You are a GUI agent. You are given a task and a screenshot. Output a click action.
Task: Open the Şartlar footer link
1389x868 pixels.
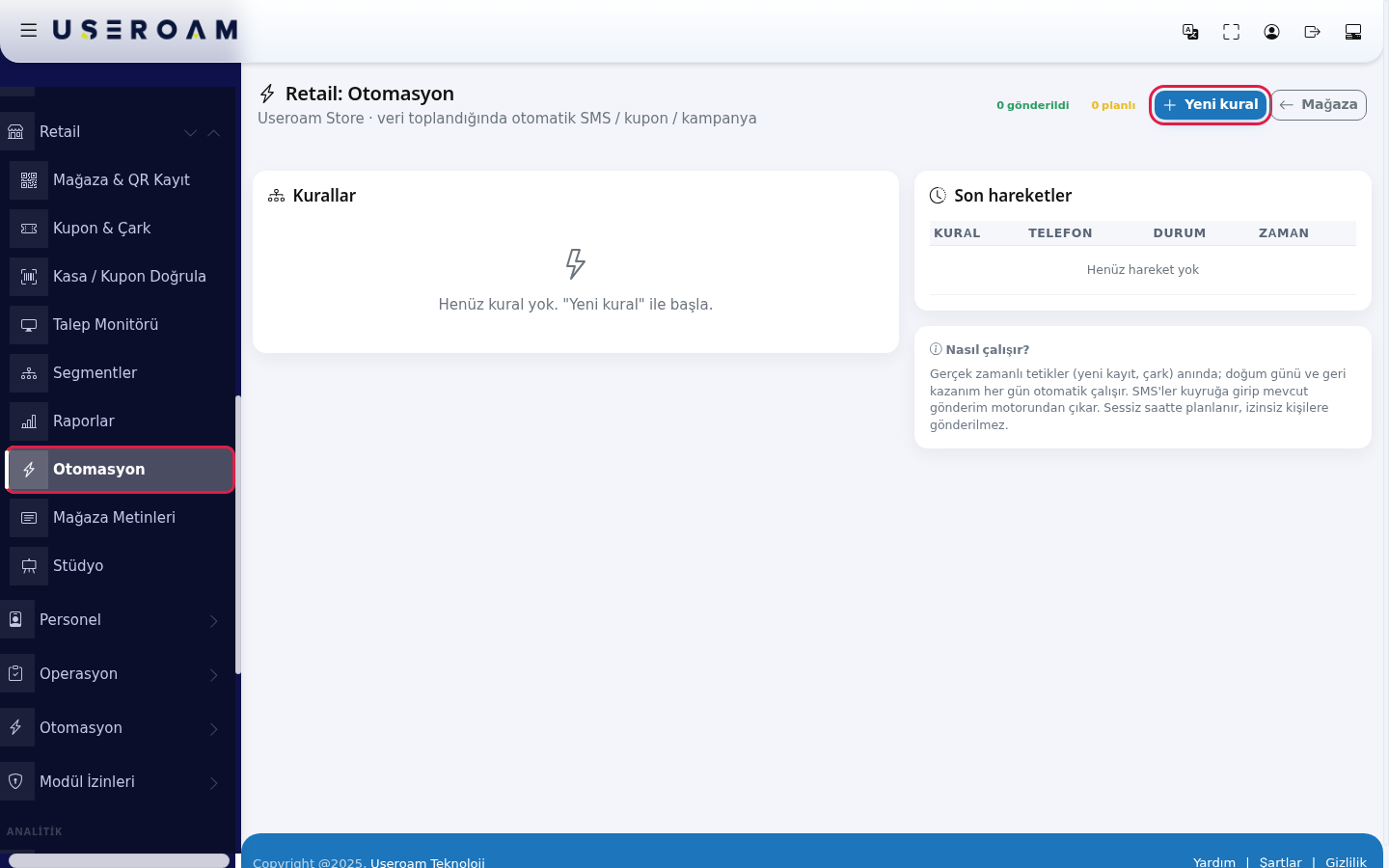(x=1280, y=862)
